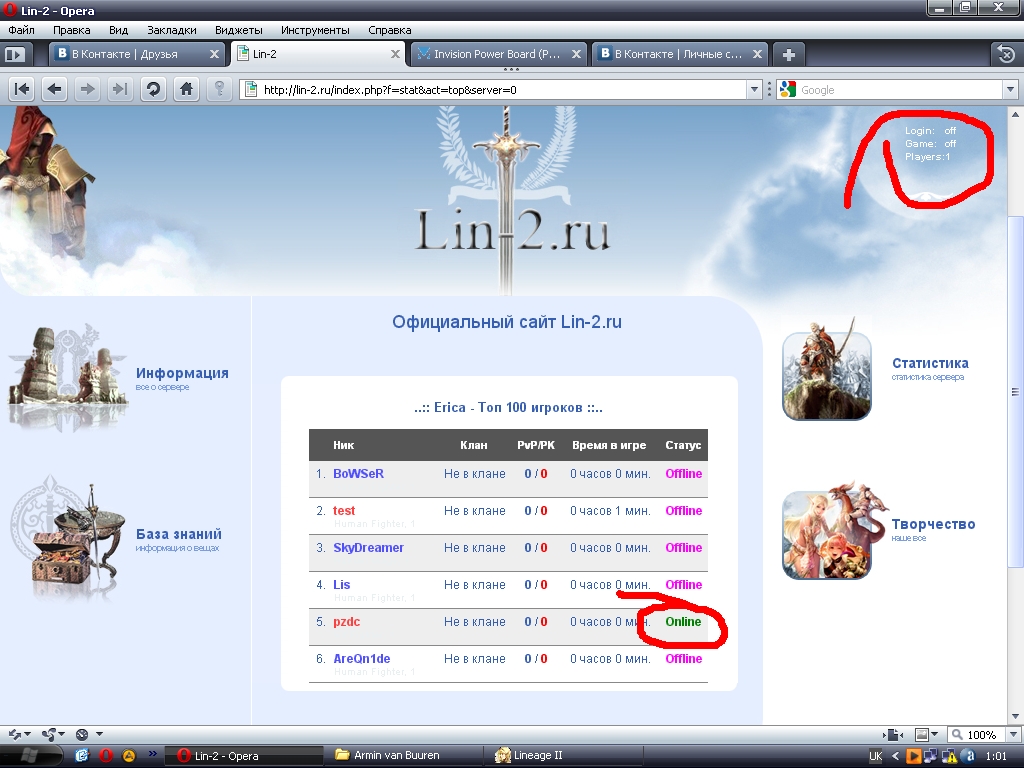The image size is (1024, 768).
Task: Open the Справка menu
Action: point(389,30)
